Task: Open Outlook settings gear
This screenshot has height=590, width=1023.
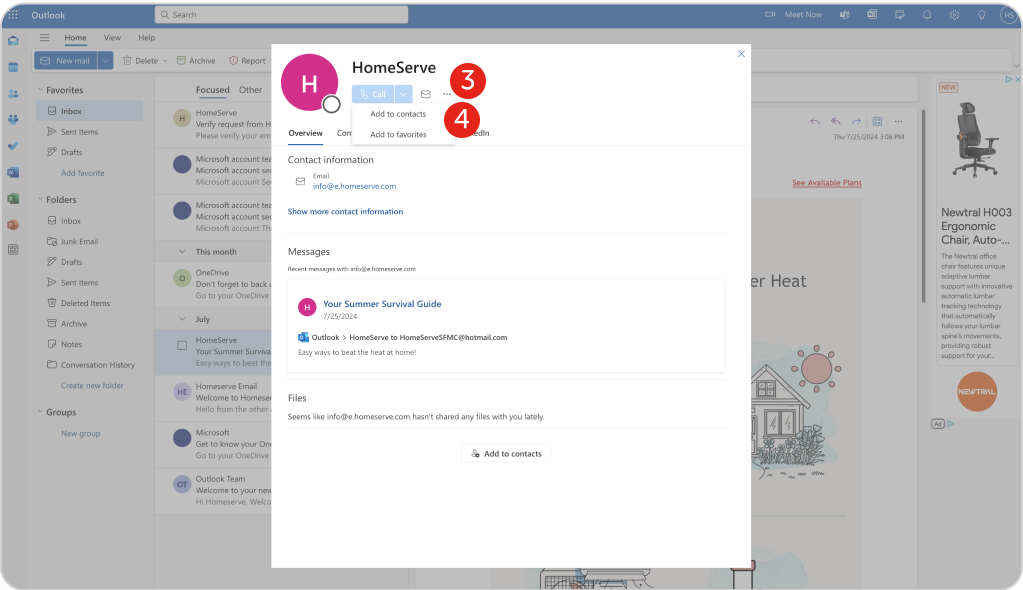Action: (x=954, y=14)
